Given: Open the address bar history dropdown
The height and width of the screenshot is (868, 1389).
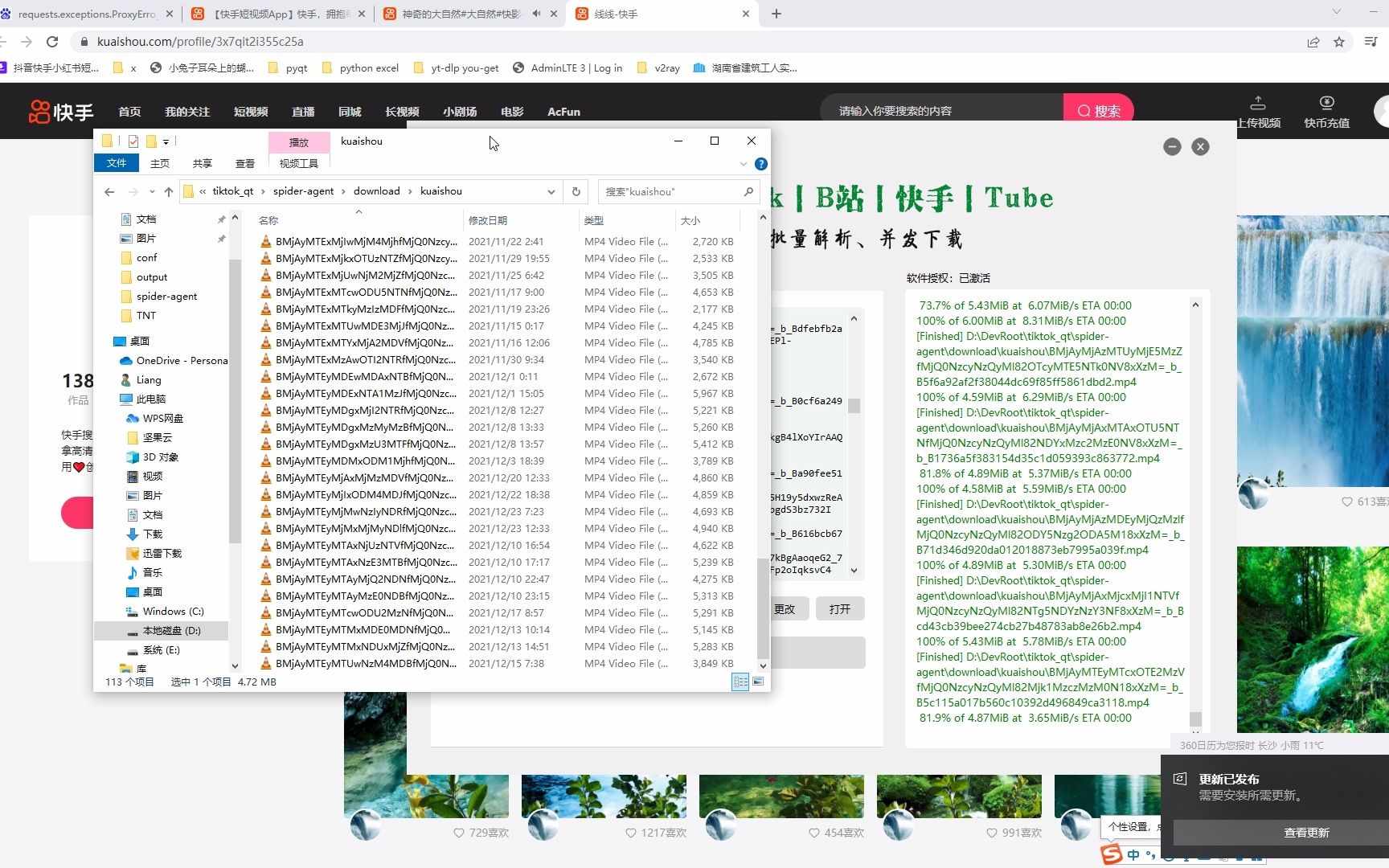Looking at the screenshot, I should (x=551, y=191).
